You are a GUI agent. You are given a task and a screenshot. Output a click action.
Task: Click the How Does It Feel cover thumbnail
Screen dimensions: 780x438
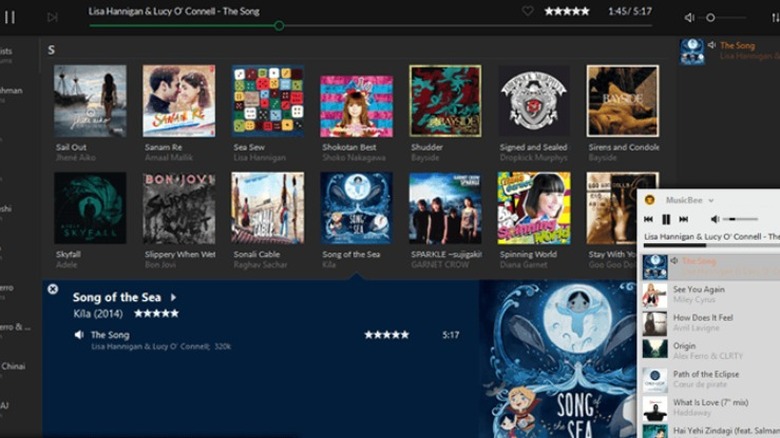point(655,324)
